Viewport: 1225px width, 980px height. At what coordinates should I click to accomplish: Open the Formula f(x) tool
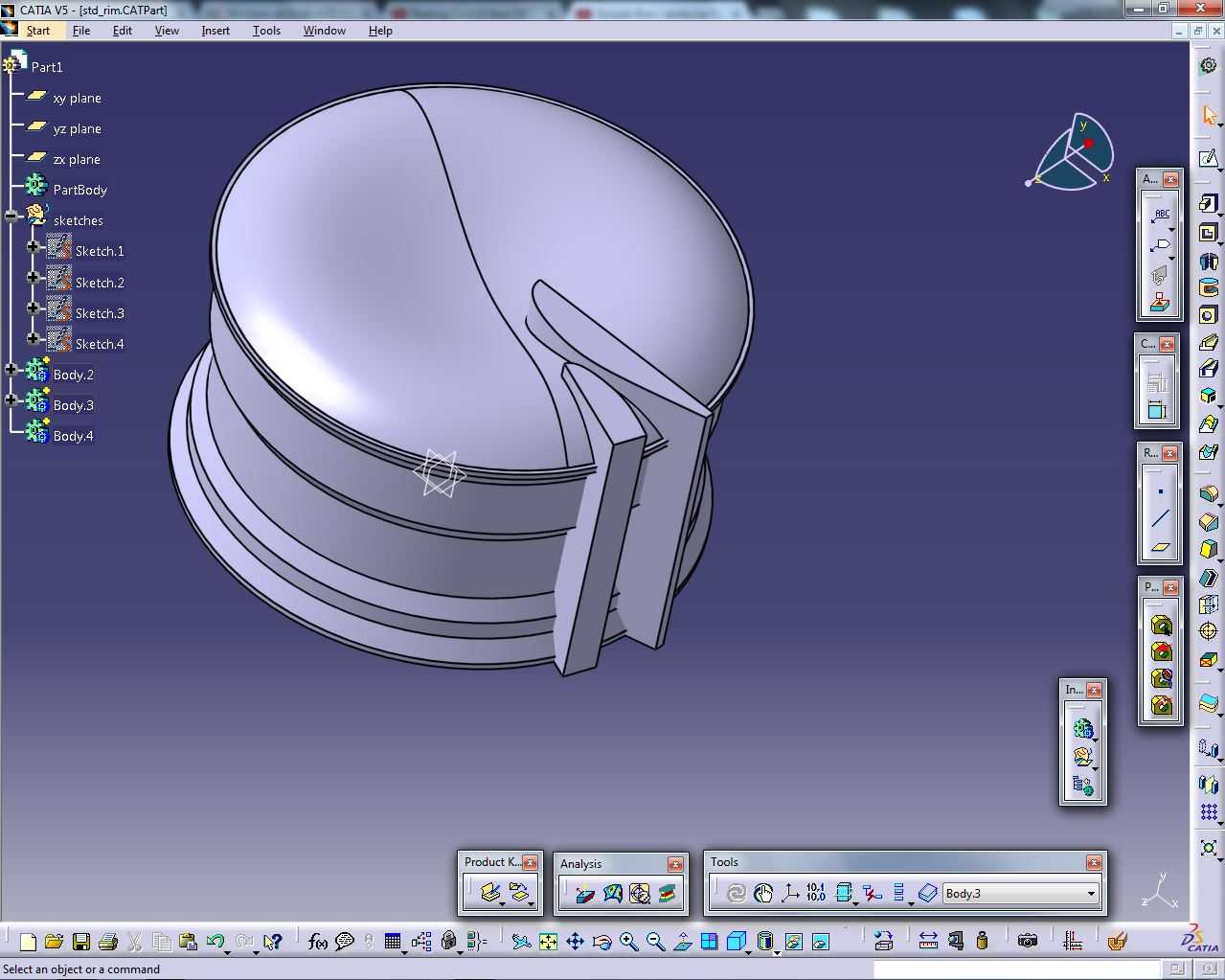(x=317, y=942)
